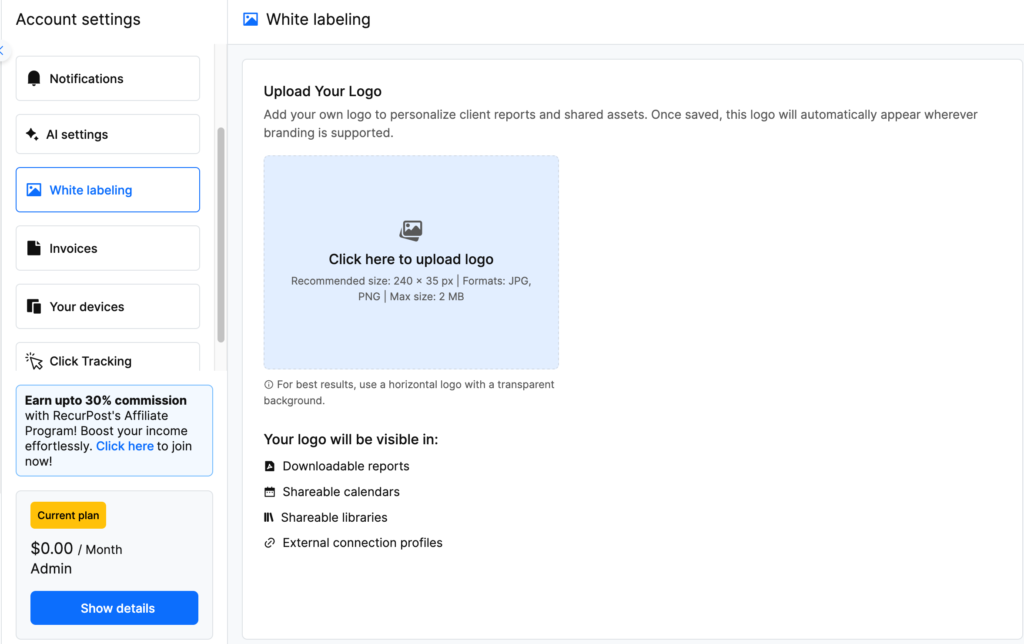Click 'Click here to upload logo' text
This screenshot has width=1024, height=644.
(411, 259)
